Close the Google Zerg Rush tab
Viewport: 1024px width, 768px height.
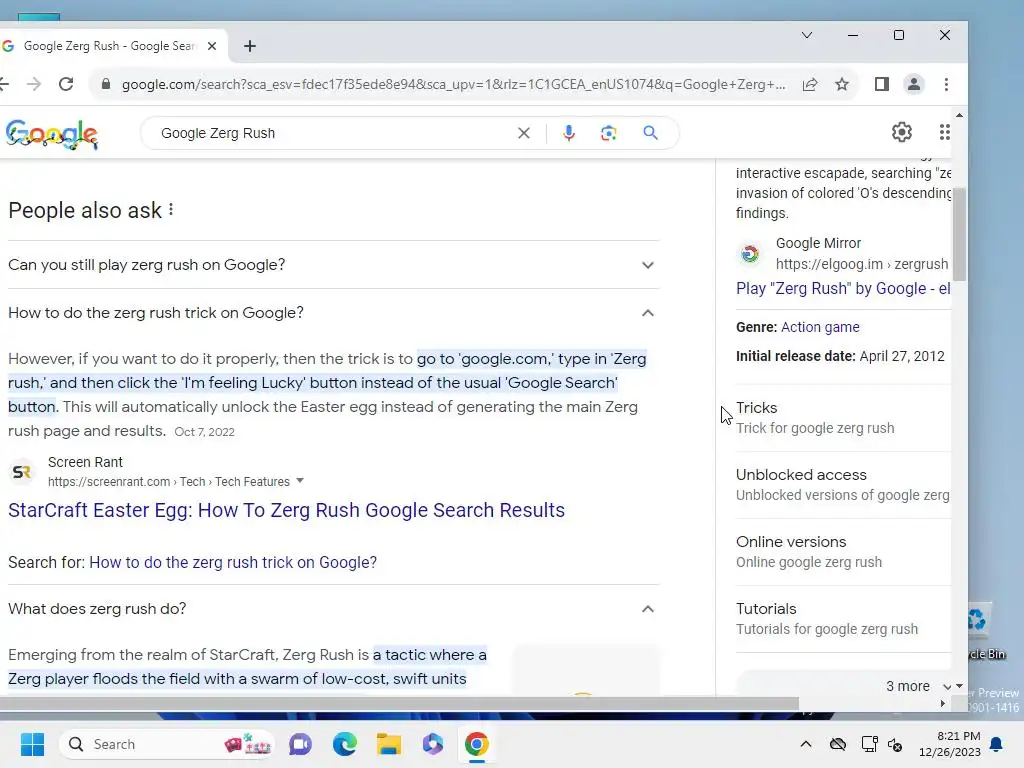coord(212,46)
